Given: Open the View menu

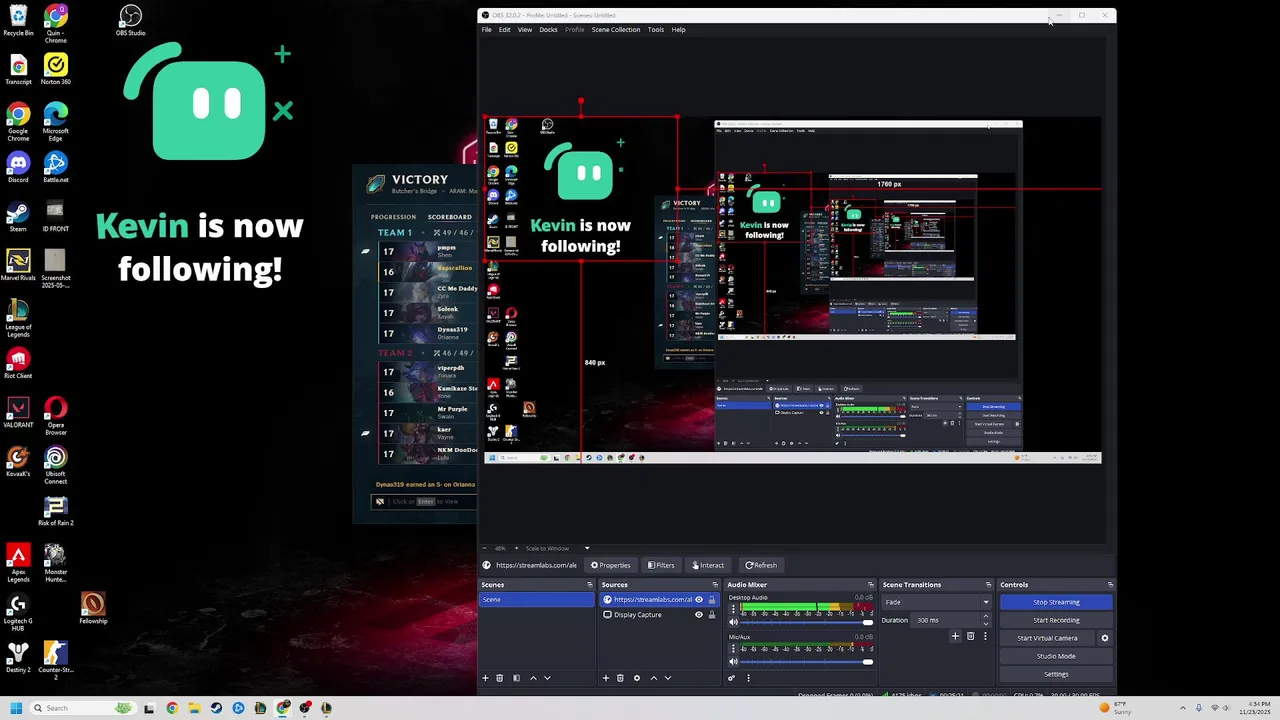Looking at the screenshot, I should pyautogui.click(x=524, y=29).
